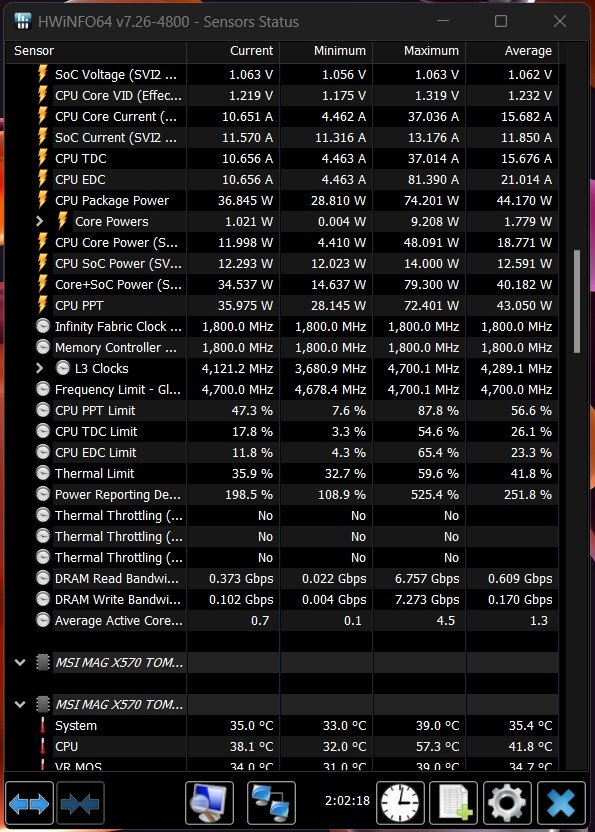Open the networked computers remote icon

coord(271,804)
